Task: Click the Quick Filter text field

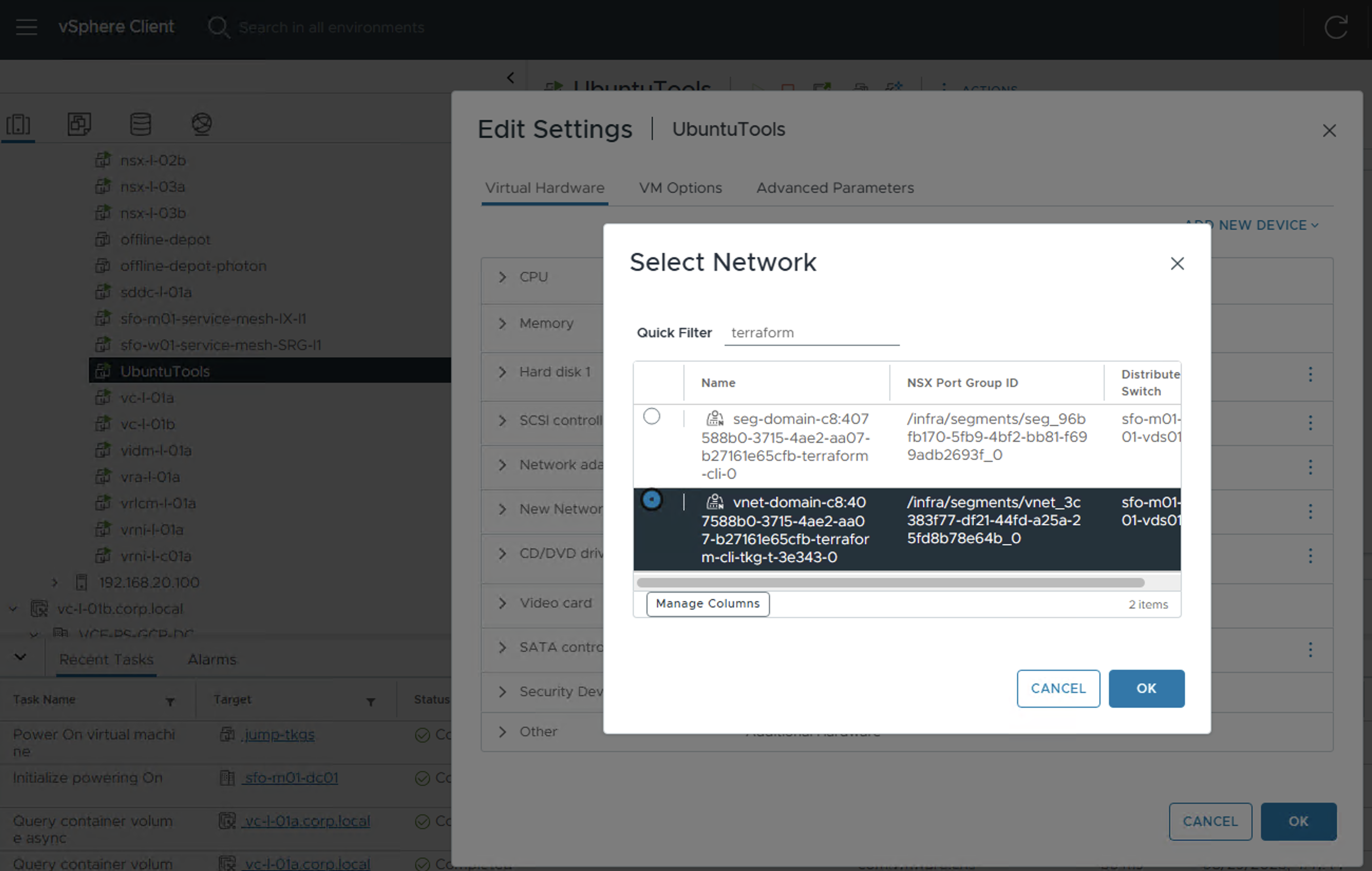Action: click(x=811, y=333)
